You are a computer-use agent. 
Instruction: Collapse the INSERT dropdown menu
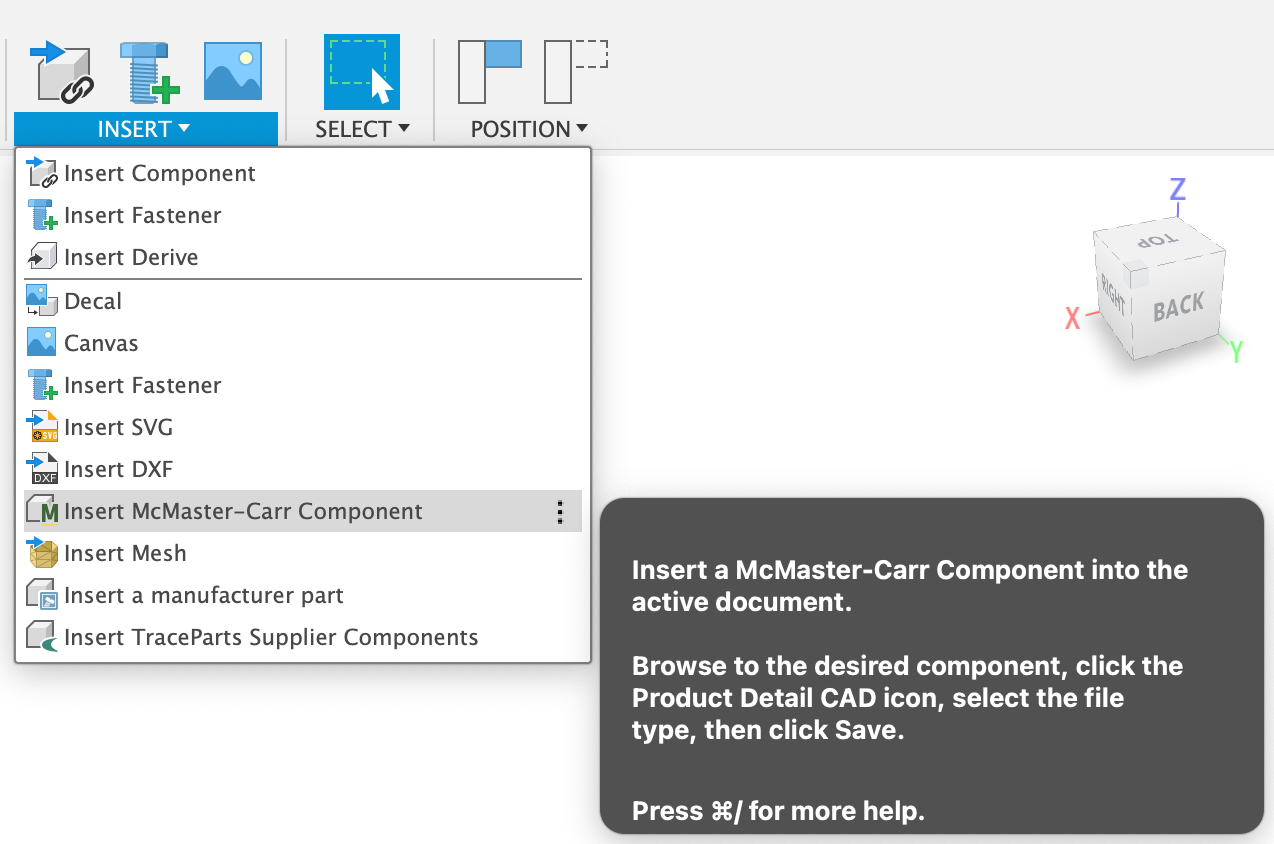pyautogui.click(x=145, y=129)
